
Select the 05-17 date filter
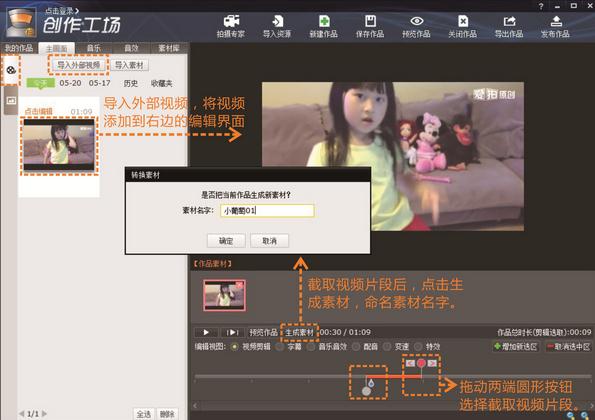(99, 83)
